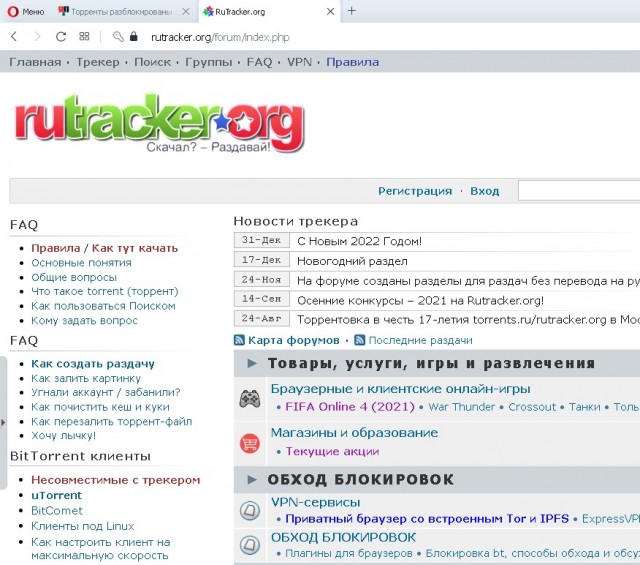Click RSS icon beside Карта форумов
The image size is (640, 565).
coord(239,340)
